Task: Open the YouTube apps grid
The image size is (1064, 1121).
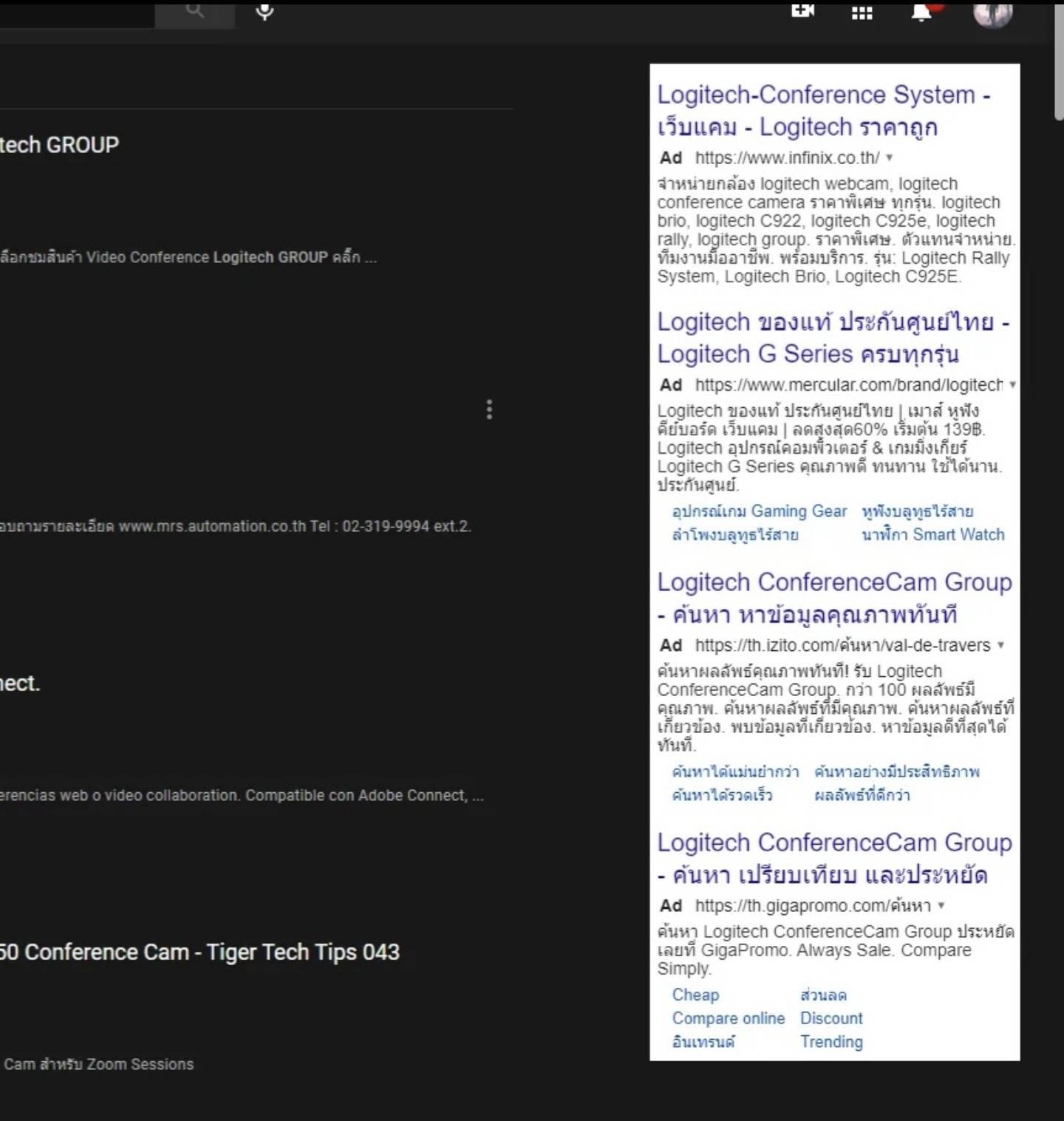Action: (x=862, y=13)
